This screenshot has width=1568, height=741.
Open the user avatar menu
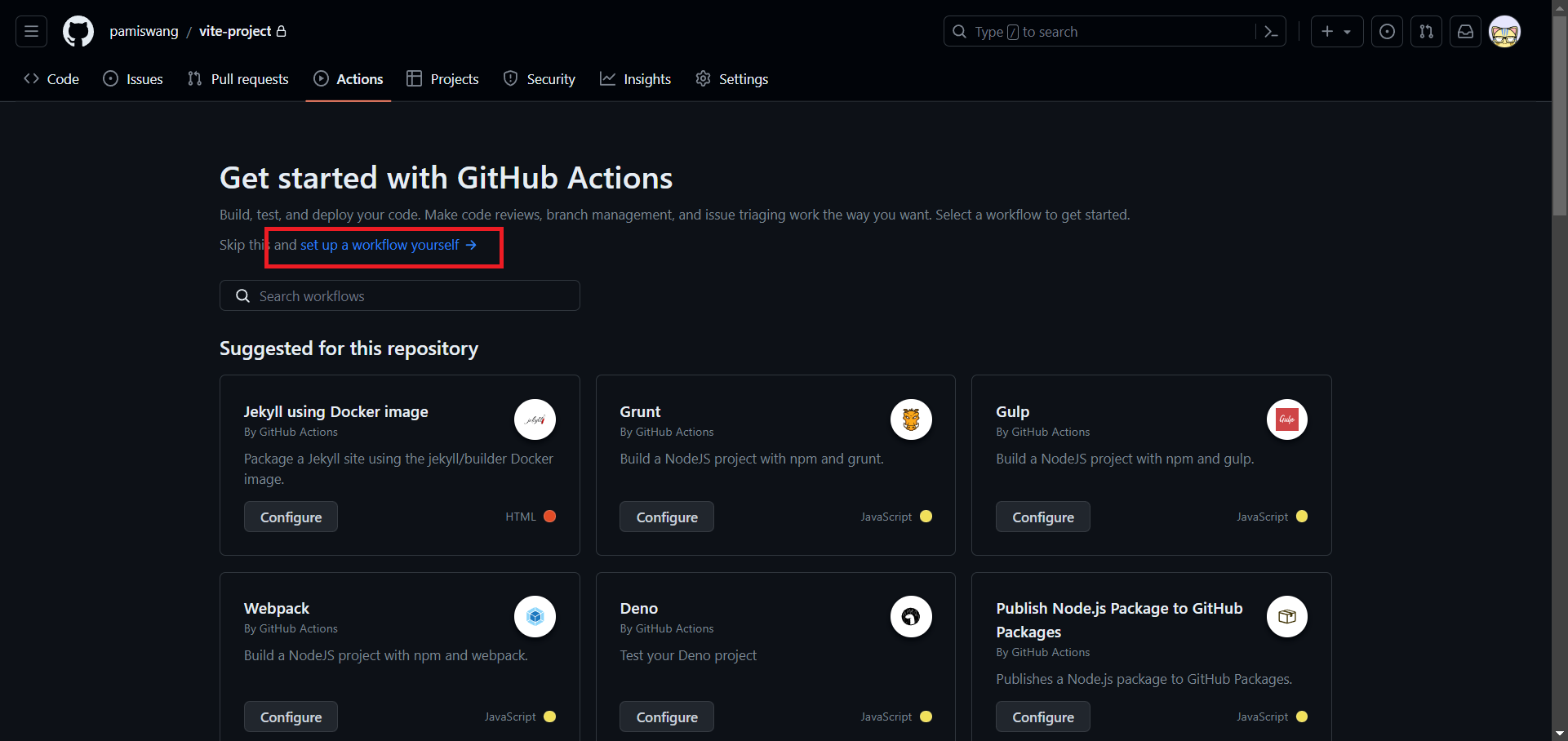coord(1504,32)
